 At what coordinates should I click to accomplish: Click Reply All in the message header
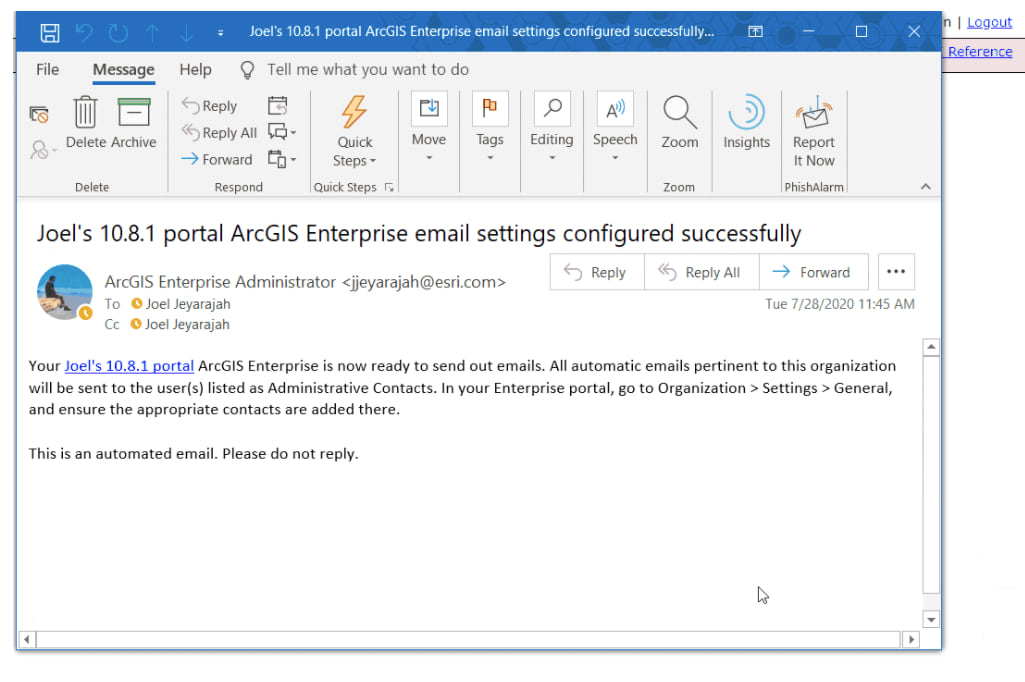click(x=701, y=272)
